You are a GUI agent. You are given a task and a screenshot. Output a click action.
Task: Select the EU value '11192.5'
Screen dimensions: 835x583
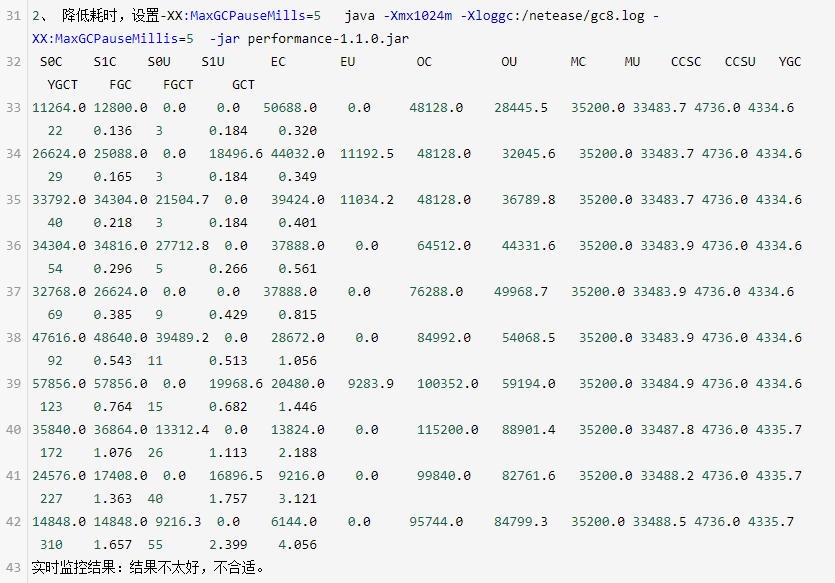[x=366, y=154]
